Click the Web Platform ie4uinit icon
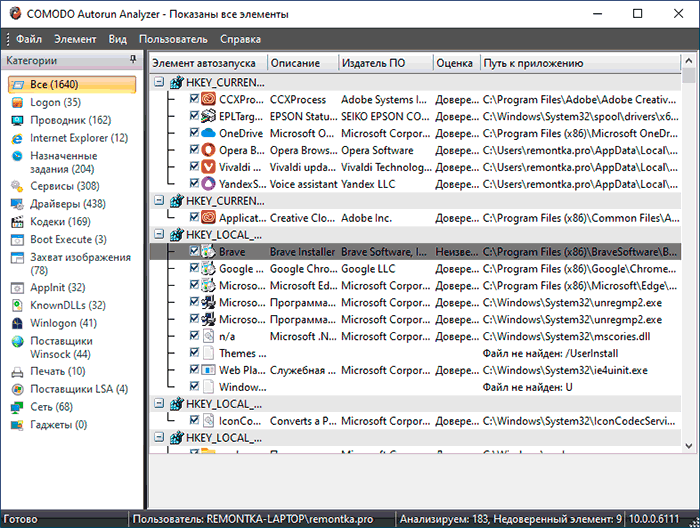Viewport: 700px width, 528px height. [x=208, y=370]
